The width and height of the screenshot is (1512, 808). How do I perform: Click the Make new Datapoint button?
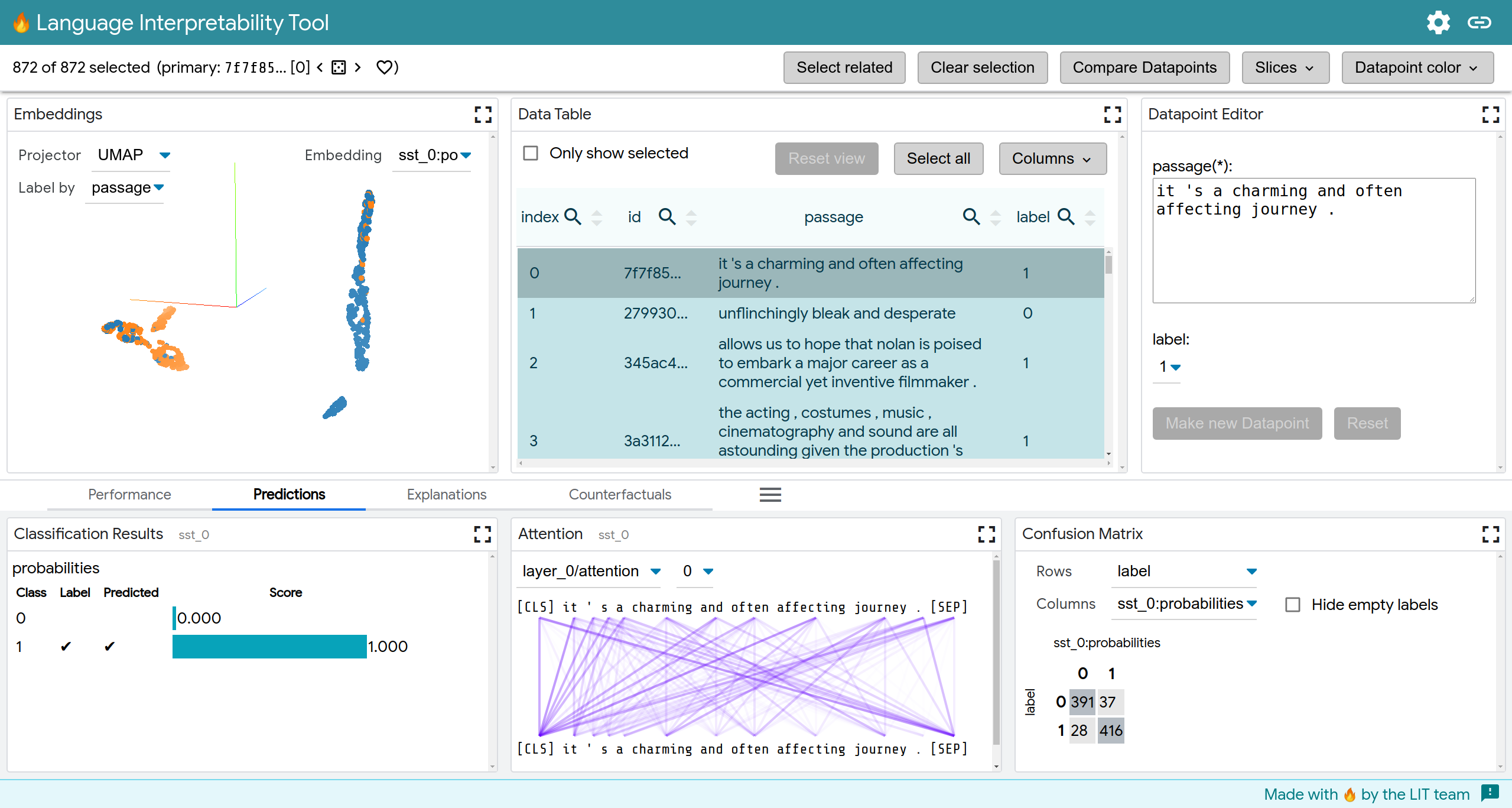tap(1237, 423)
